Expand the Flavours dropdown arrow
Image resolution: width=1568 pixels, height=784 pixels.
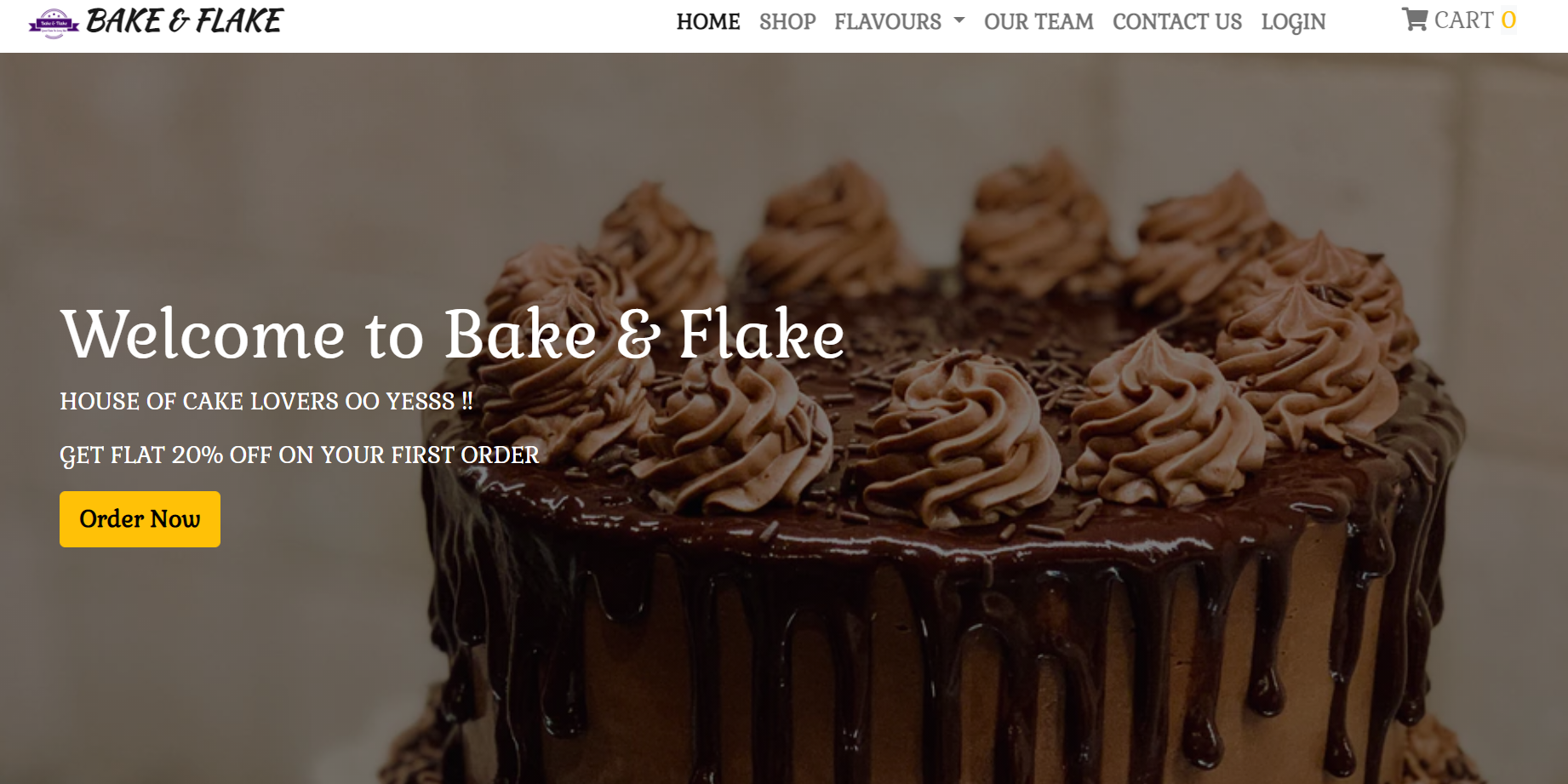(959, 20)
